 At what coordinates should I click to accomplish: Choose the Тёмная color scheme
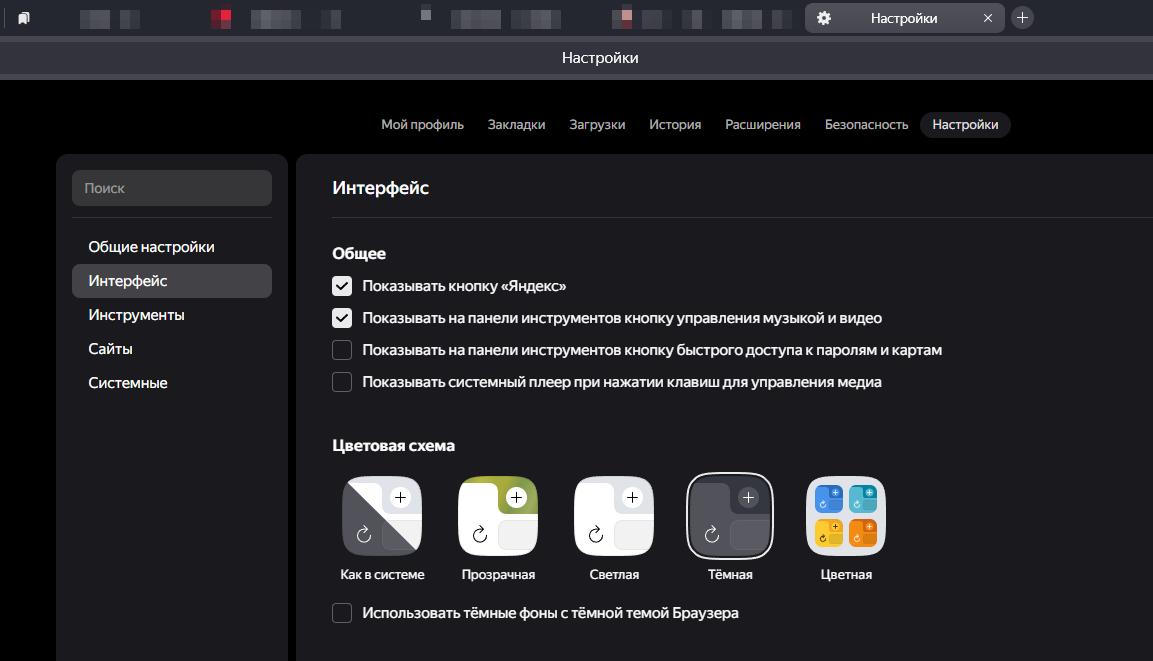point(730,516)
